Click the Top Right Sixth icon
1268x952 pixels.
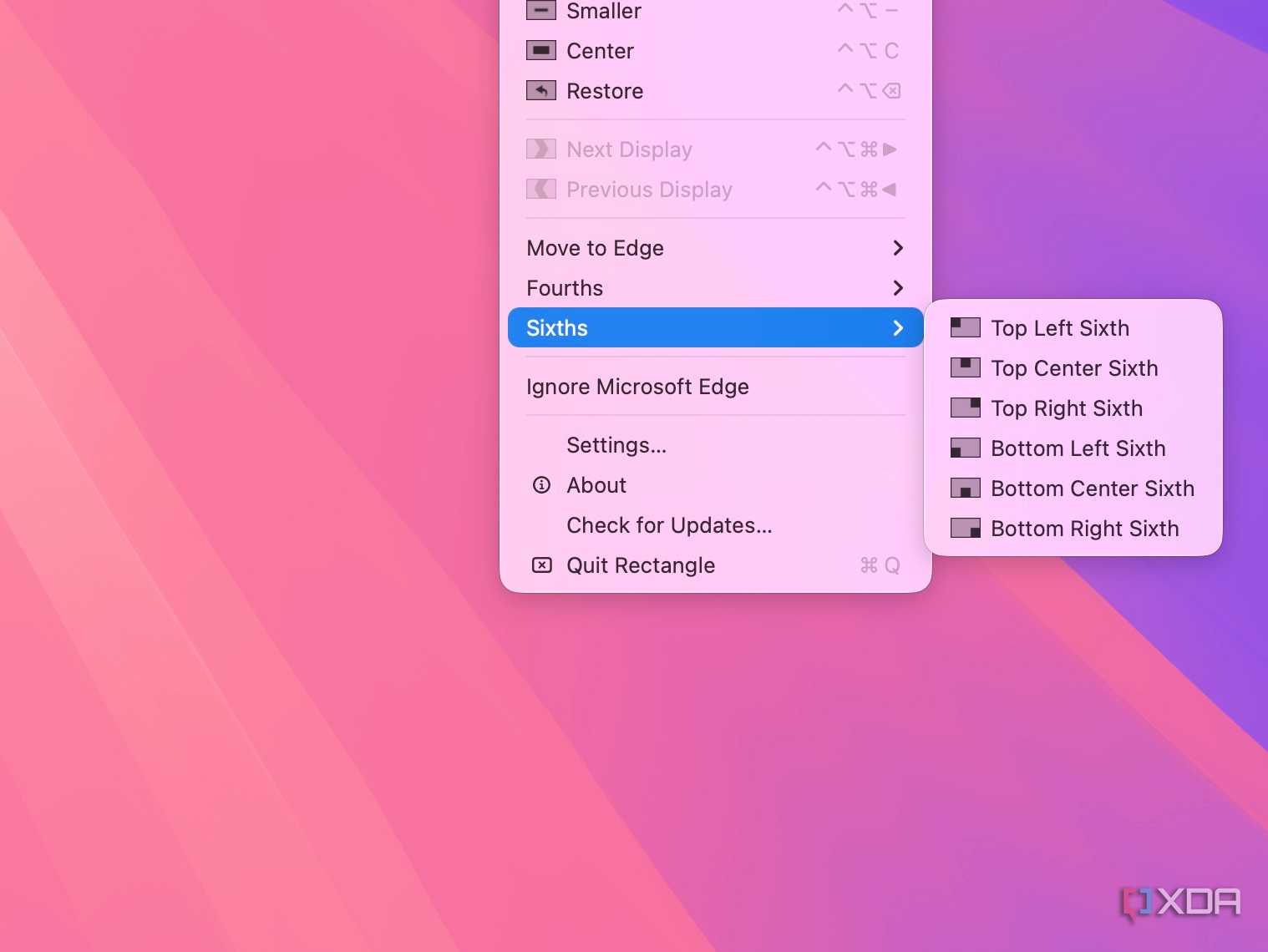[966, 408]
